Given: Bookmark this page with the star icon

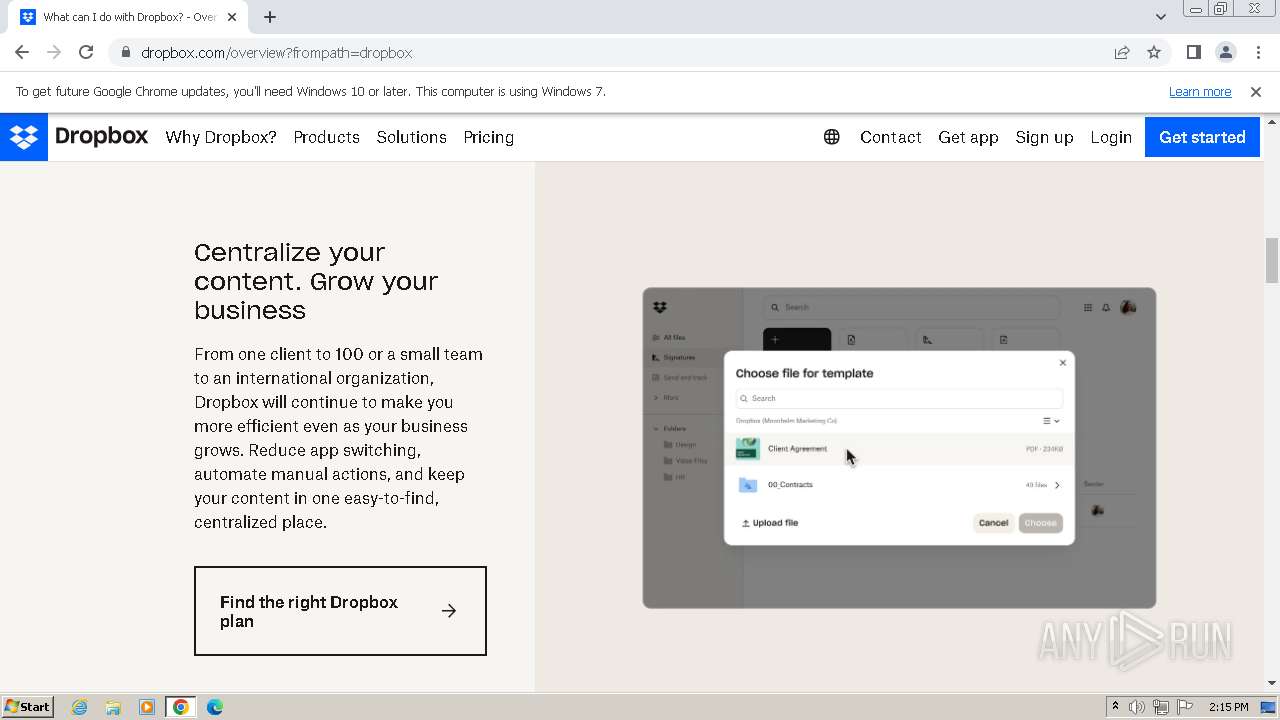Looking at the screenshot, I should [1154, 53].
